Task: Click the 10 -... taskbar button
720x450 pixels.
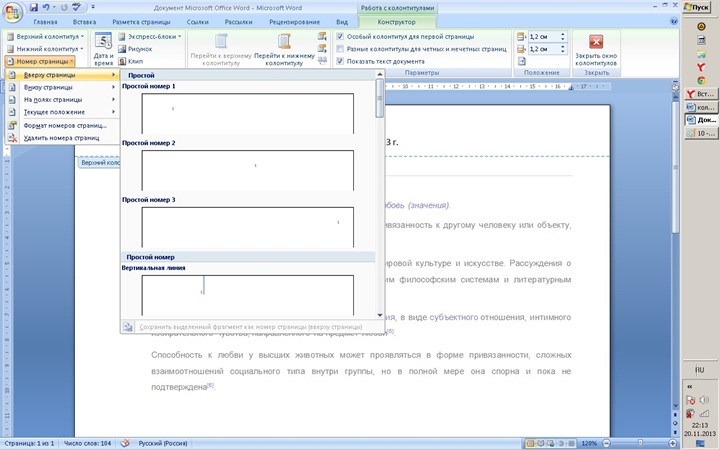Action: pos(701,133)
